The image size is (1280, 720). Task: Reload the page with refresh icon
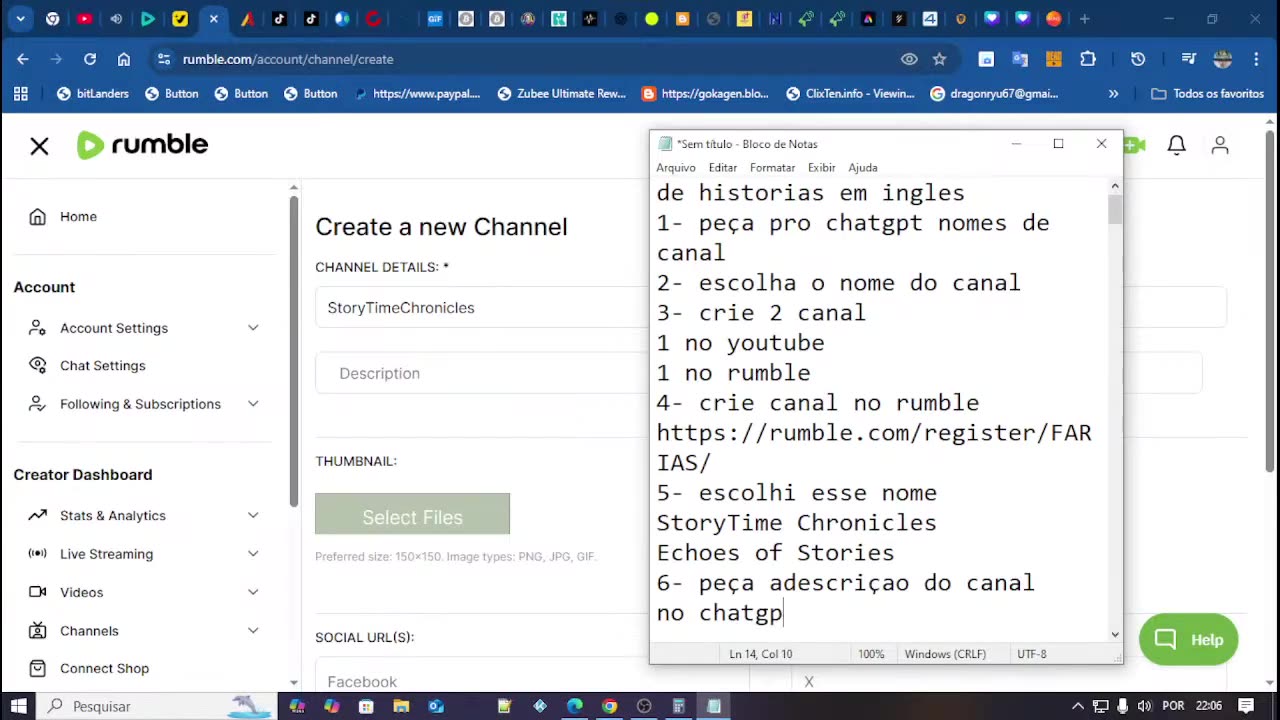point(90,59)
